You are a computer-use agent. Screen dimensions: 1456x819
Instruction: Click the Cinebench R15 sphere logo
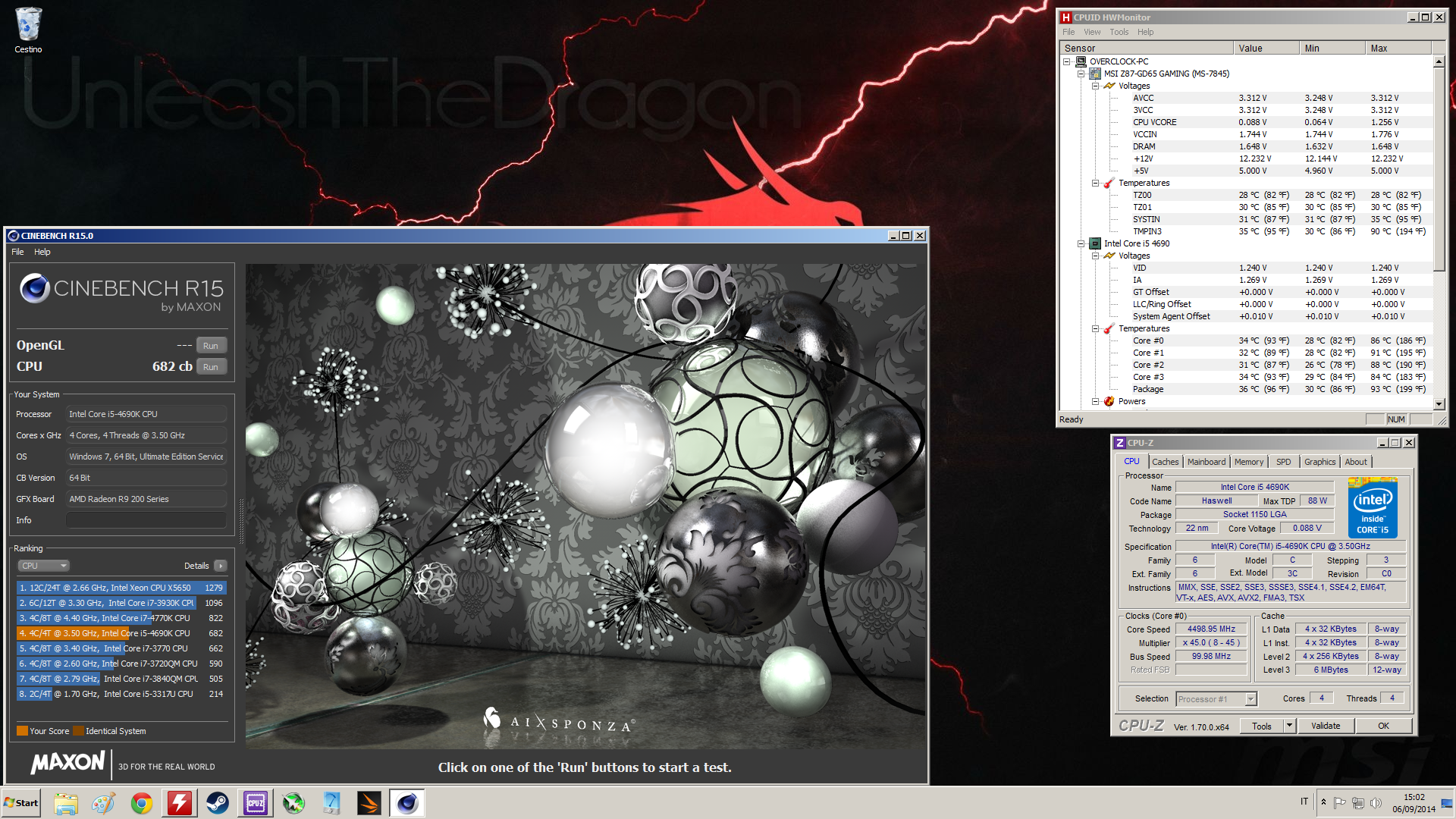click(34, 289)
